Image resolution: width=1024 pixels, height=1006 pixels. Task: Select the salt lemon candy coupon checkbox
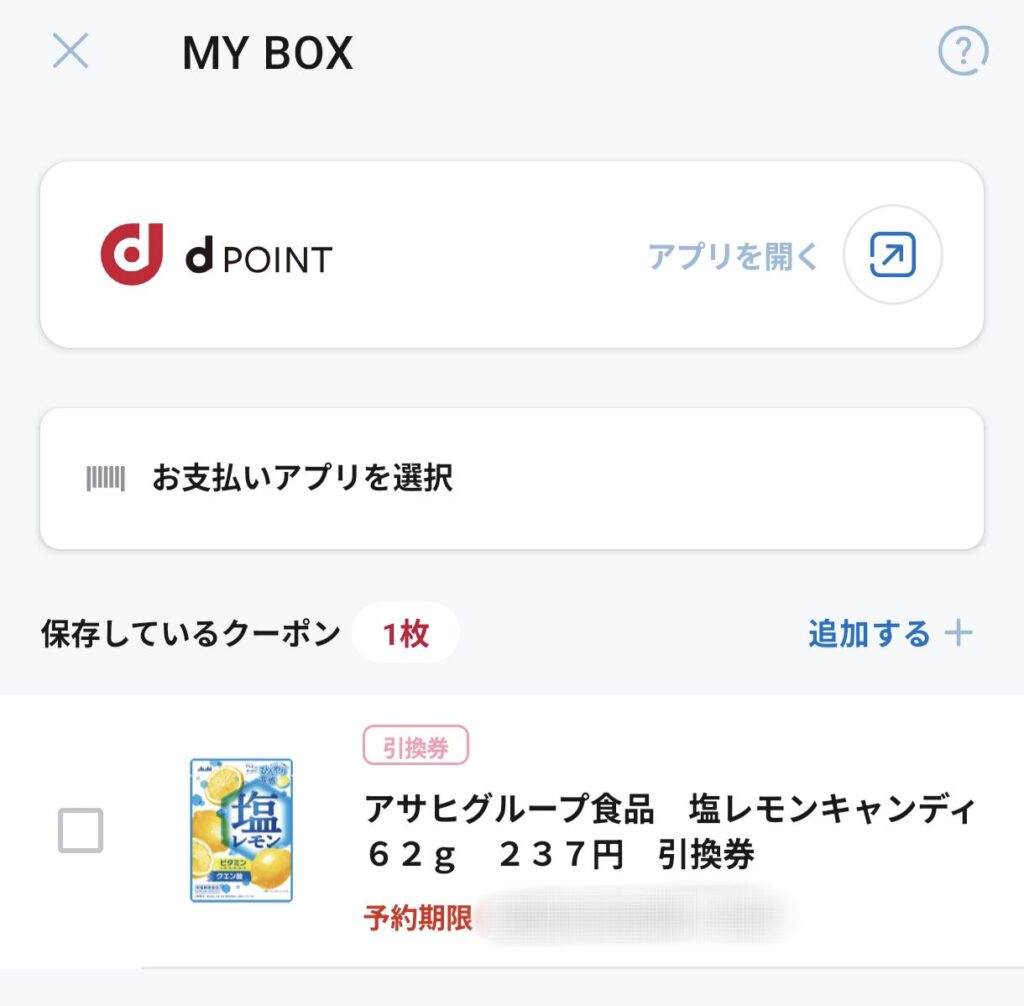tap(80, 830)
